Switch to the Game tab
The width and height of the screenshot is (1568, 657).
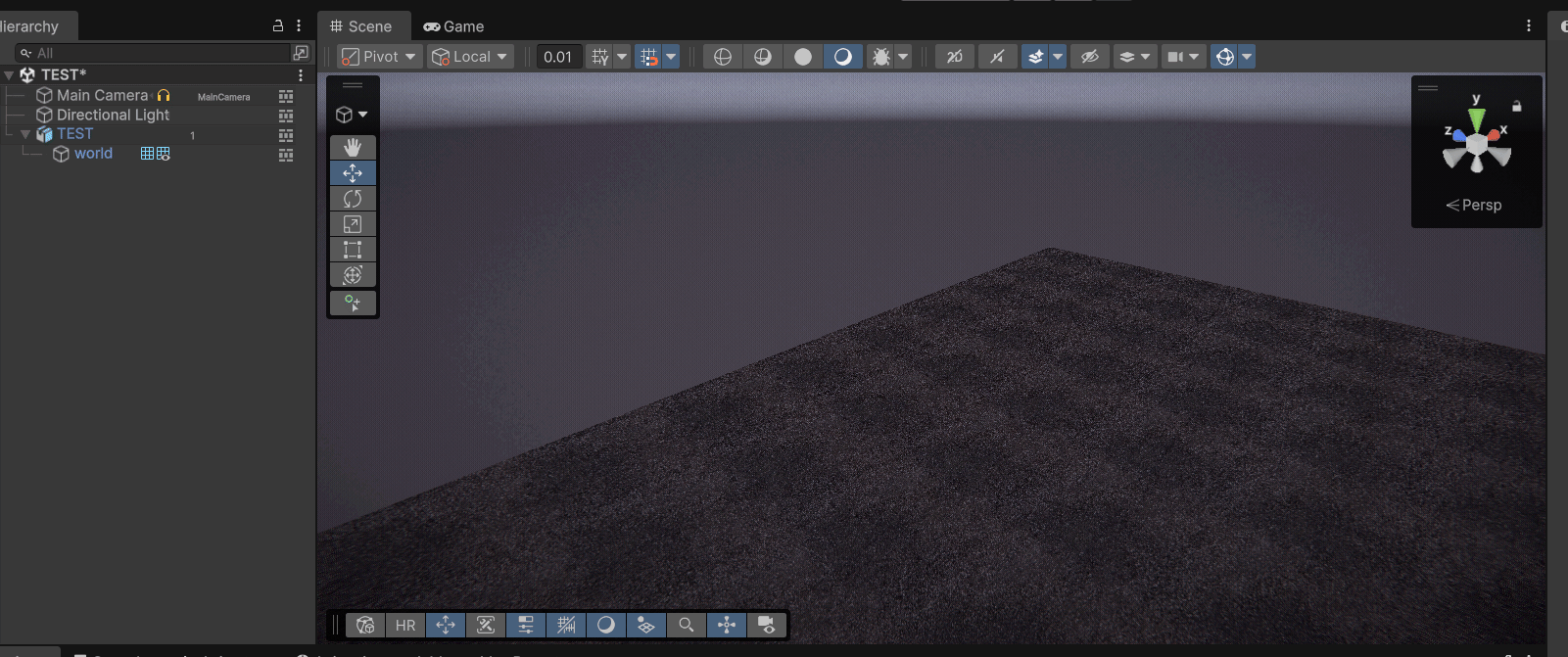[453, 26]
